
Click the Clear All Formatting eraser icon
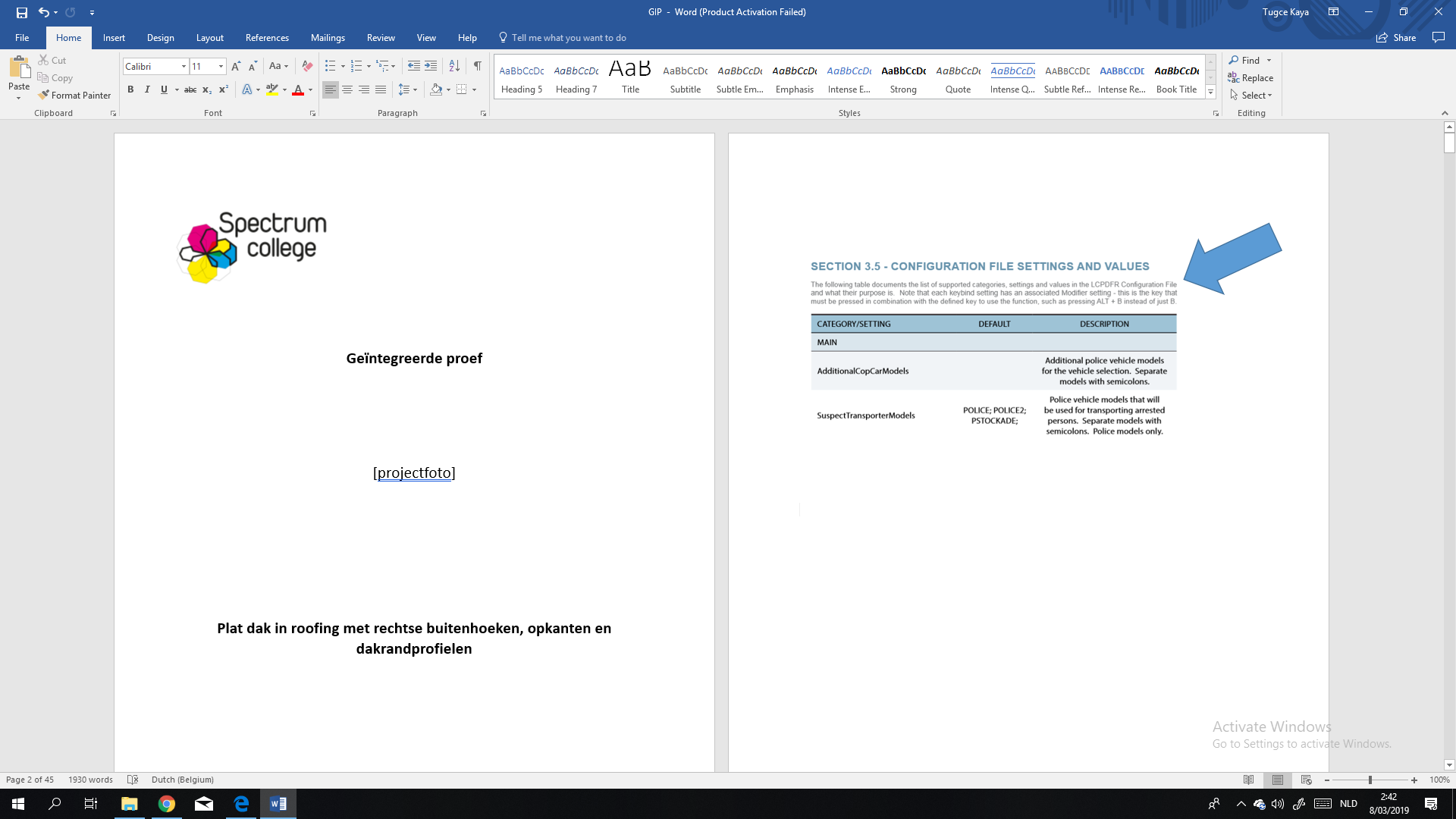(307, 66)
